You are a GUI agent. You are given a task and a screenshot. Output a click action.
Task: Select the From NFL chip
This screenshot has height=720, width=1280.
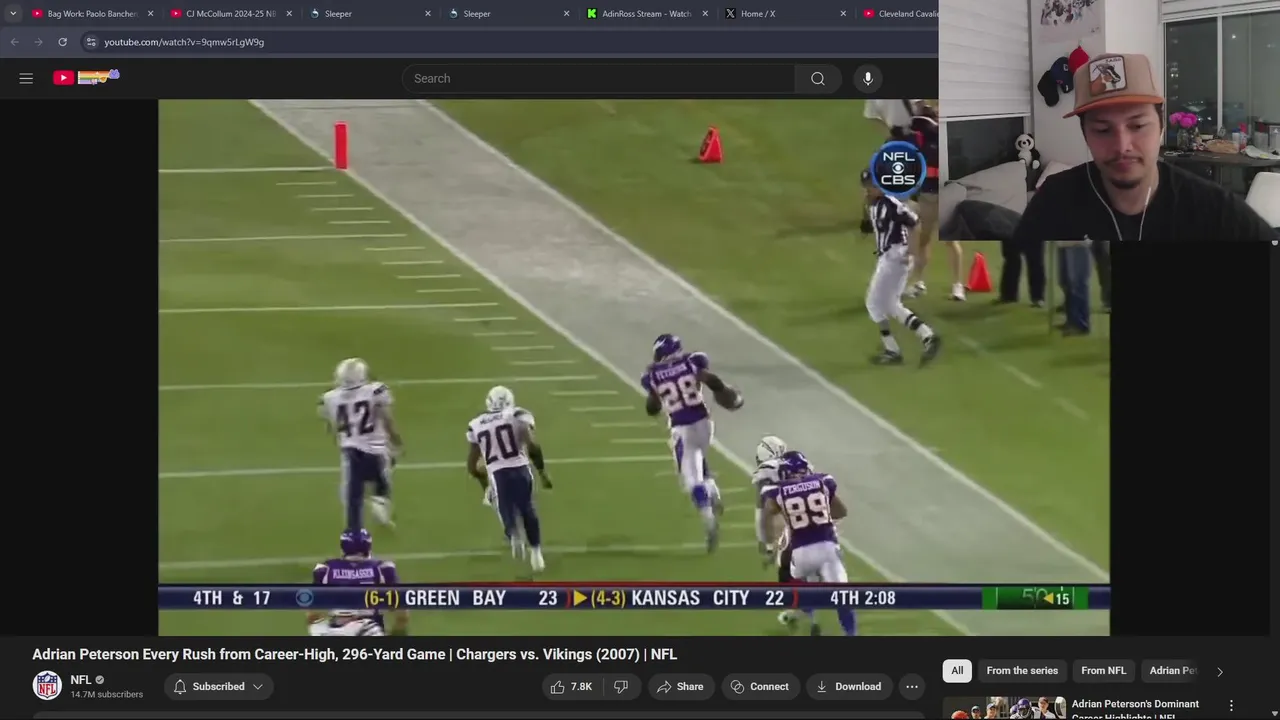(1103, 671)
